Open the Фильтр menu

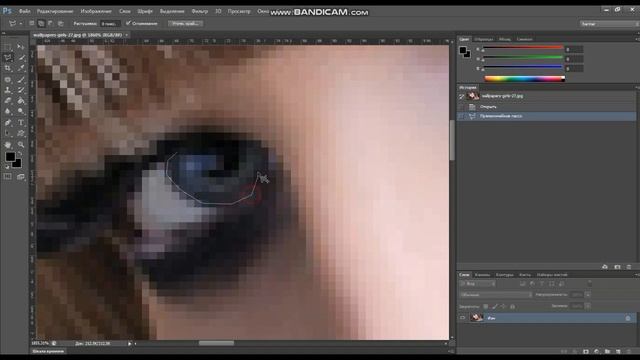coord(200,11)
